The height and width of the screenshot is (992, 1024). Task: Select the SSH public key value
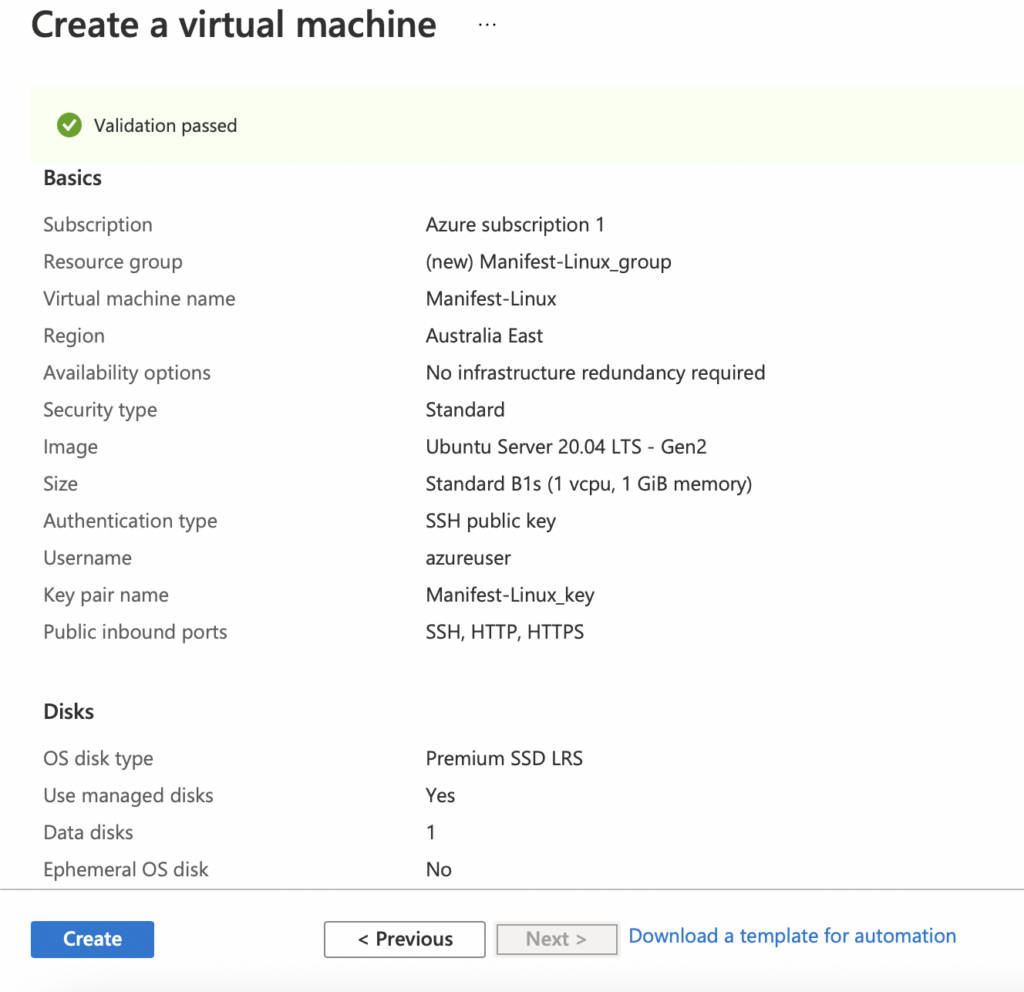(x=490, y=521)
